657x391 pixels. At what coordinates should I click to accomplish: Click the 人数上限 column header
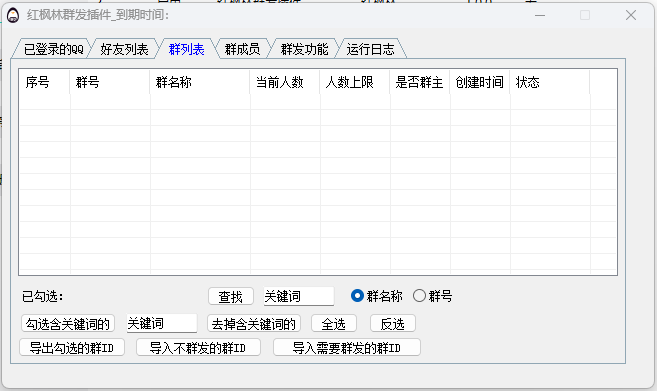[354, 82]
